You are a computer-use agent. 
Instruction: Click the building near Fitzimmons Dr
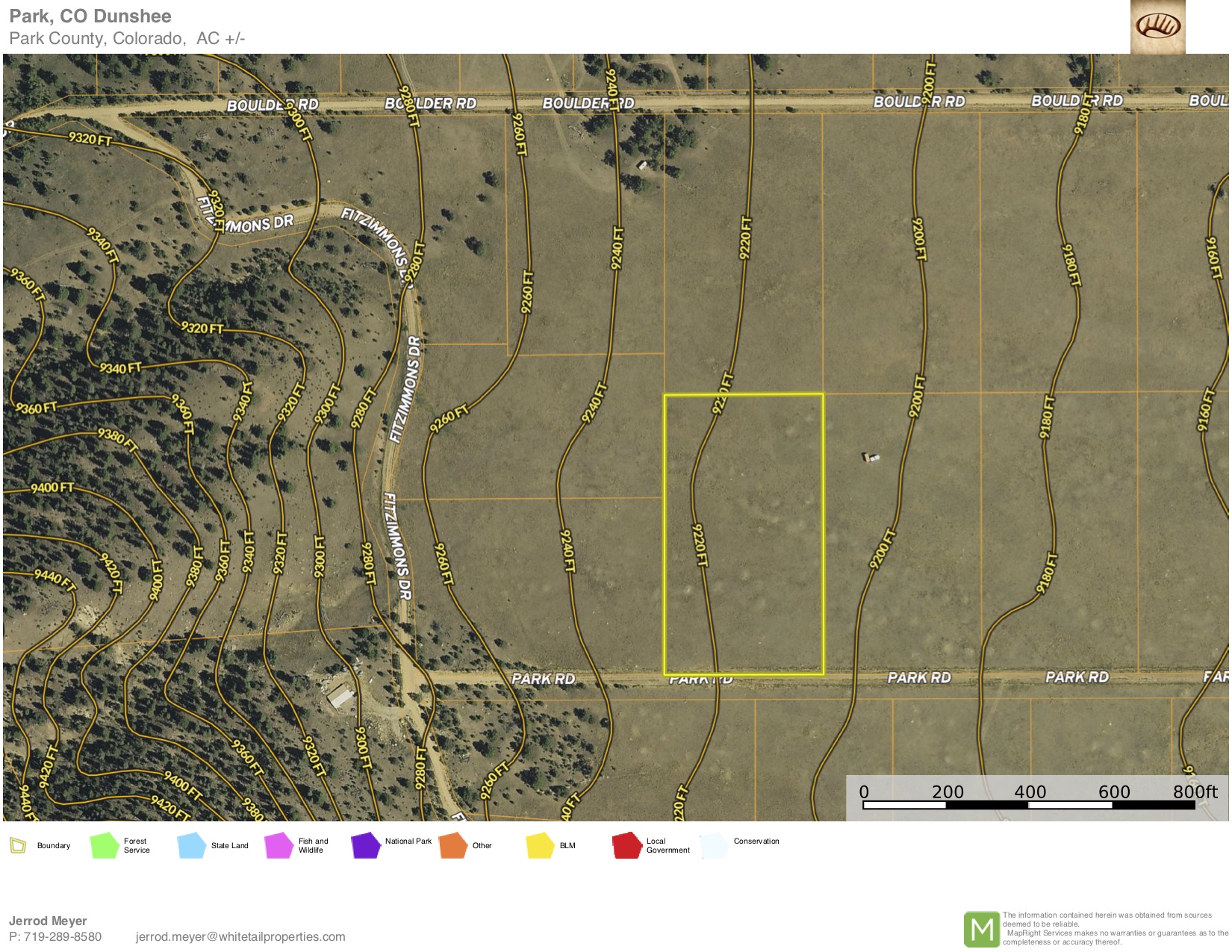pos(340,696)
